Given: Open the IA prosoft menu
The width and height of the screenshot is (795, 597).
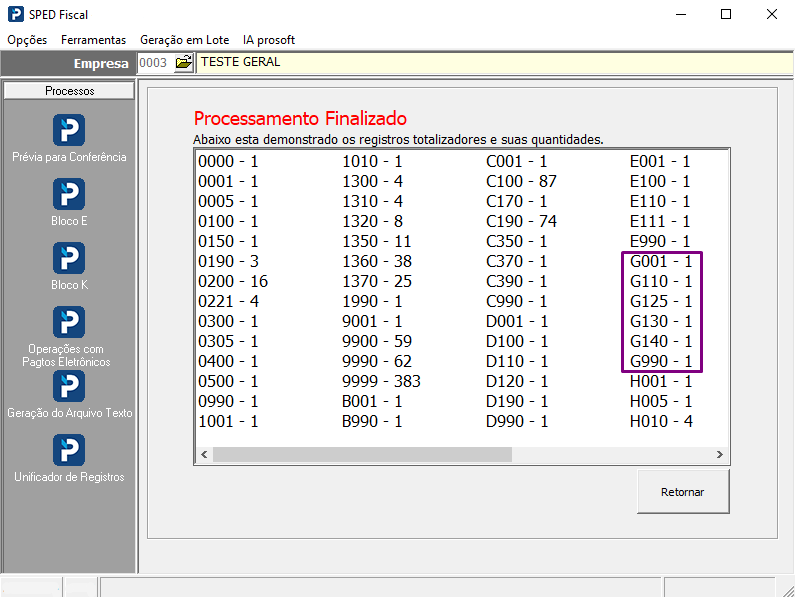Looking at the screenshot, I should (x=269, y=40).
